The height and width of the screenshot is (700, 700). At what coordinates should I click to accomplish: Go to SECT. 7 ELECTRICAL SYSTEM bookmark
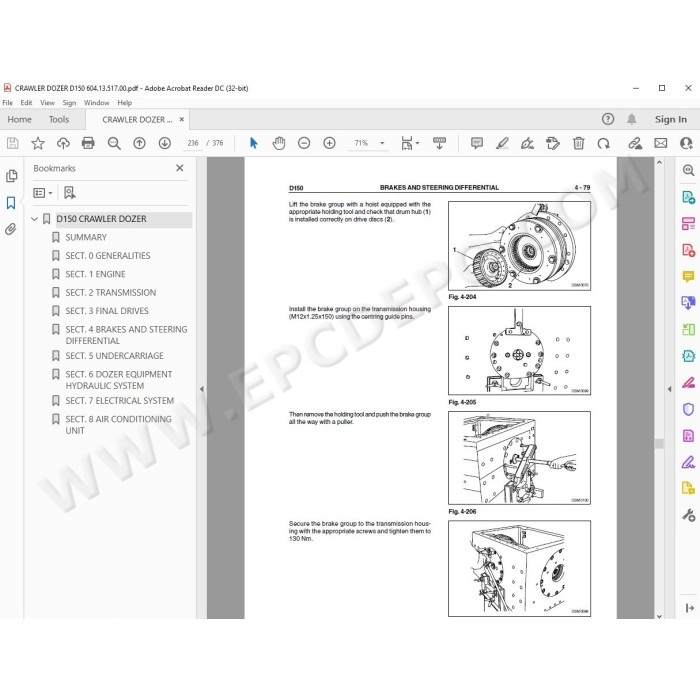tap(119, 401)
